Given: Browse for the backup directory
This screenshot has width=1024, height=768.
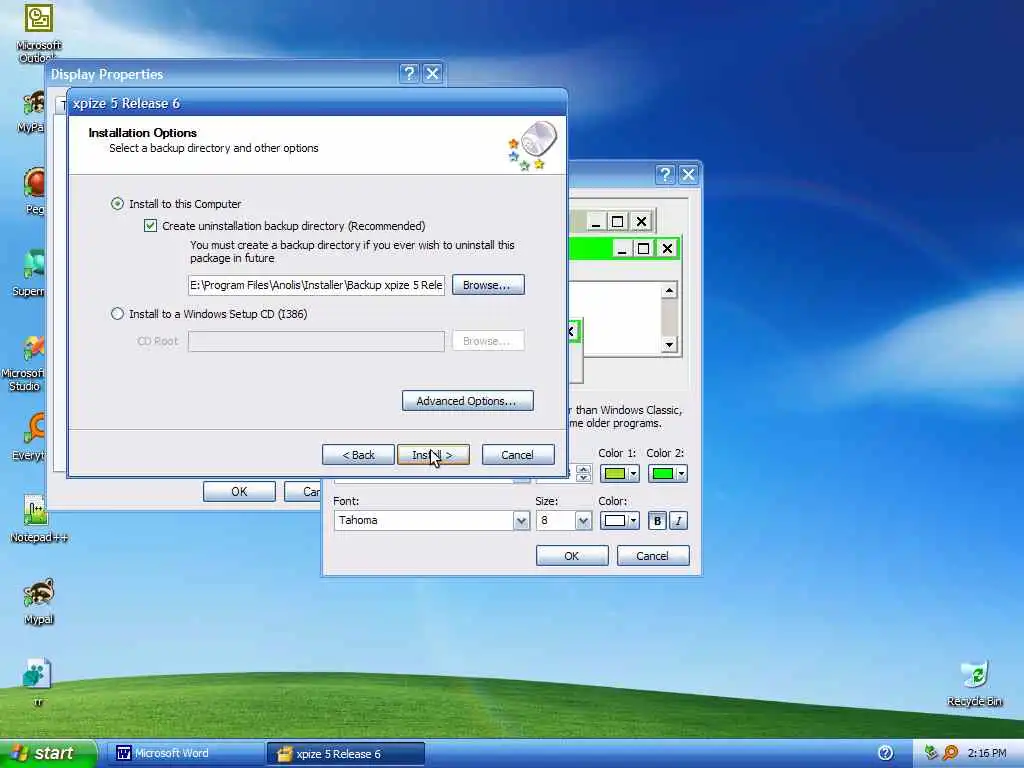Looking at the screenshot, I should [488, 285].
